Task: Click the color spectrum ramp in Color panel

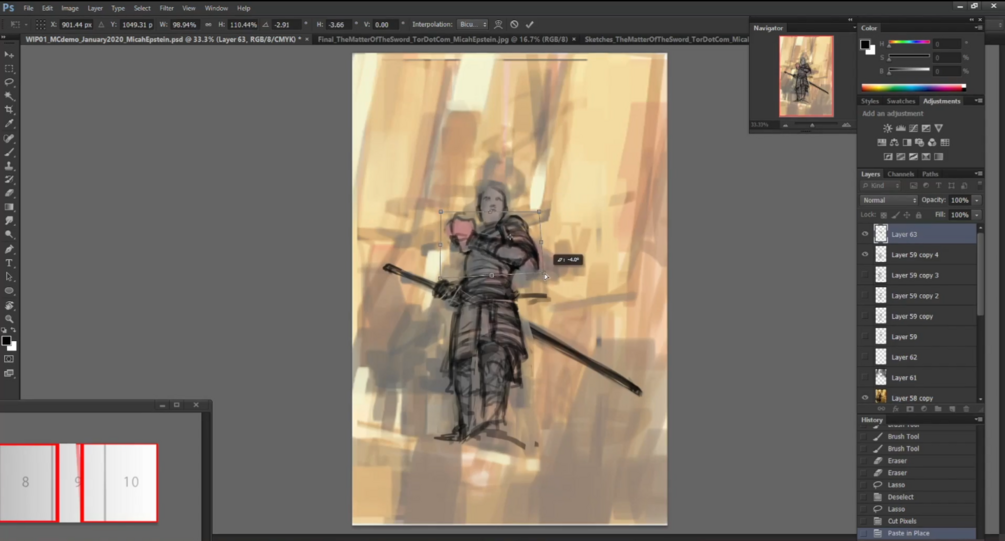Action: (x=913, y=87)
